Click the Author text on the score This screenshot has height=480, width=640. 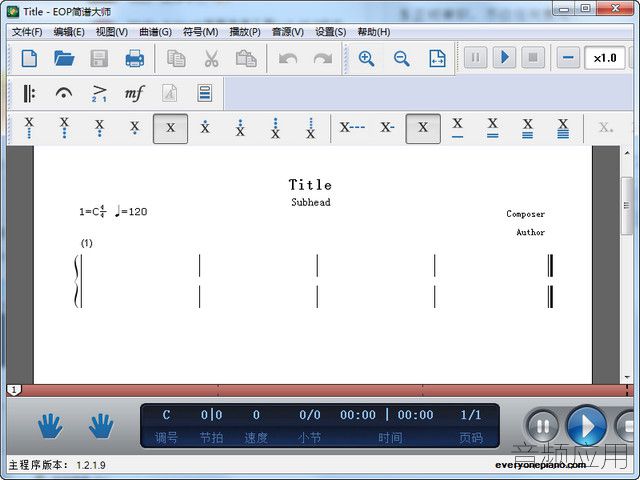click(530, 232)
